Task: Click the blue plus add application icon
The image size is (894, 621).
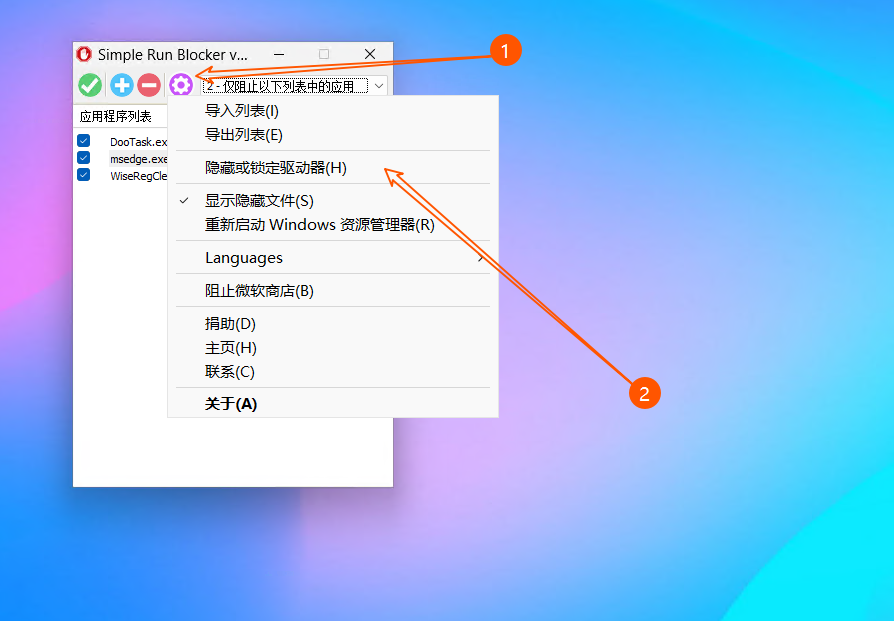Action: [121, 86]
